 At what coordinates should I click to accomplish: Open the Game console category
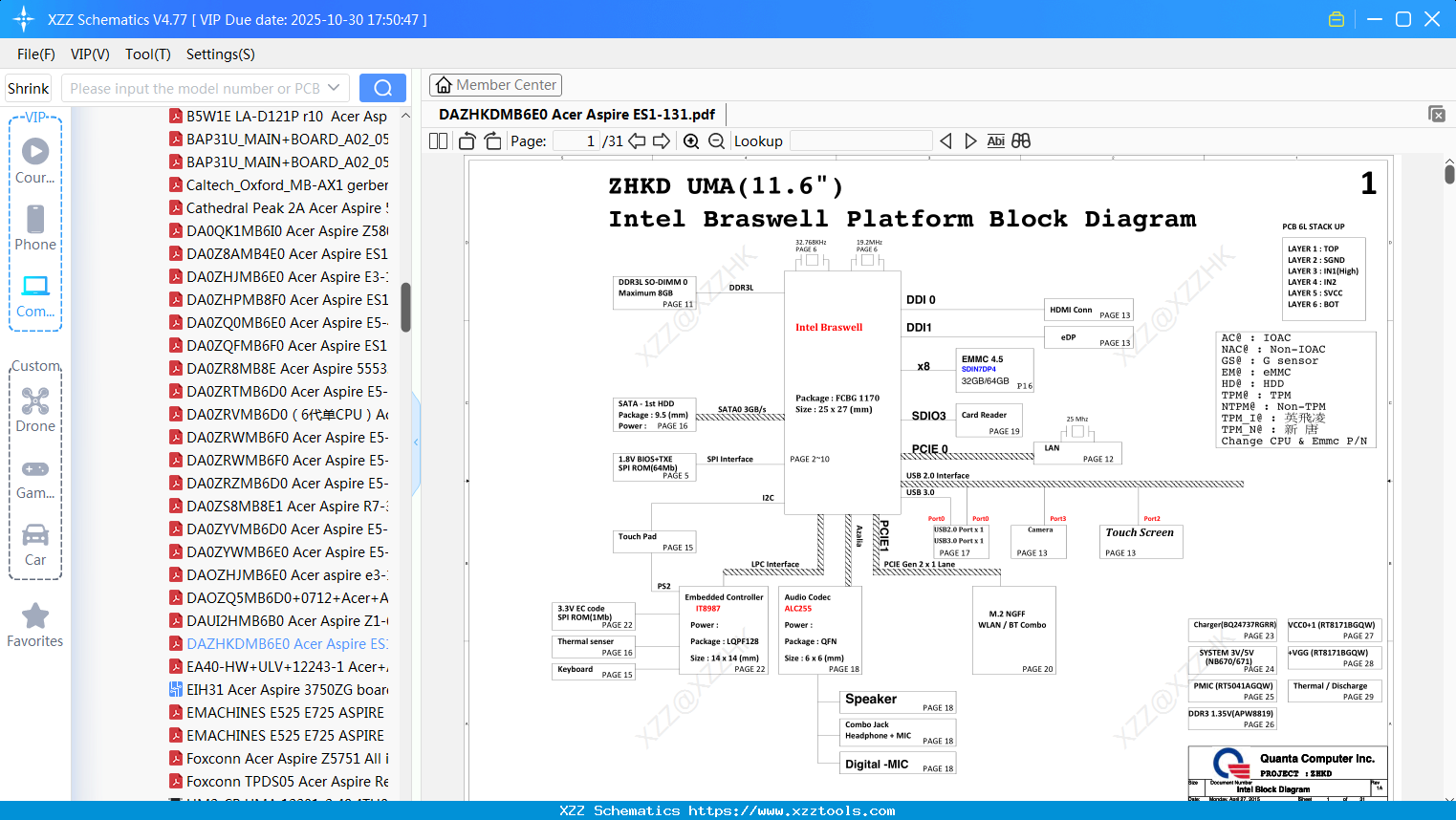coord(35,478)
